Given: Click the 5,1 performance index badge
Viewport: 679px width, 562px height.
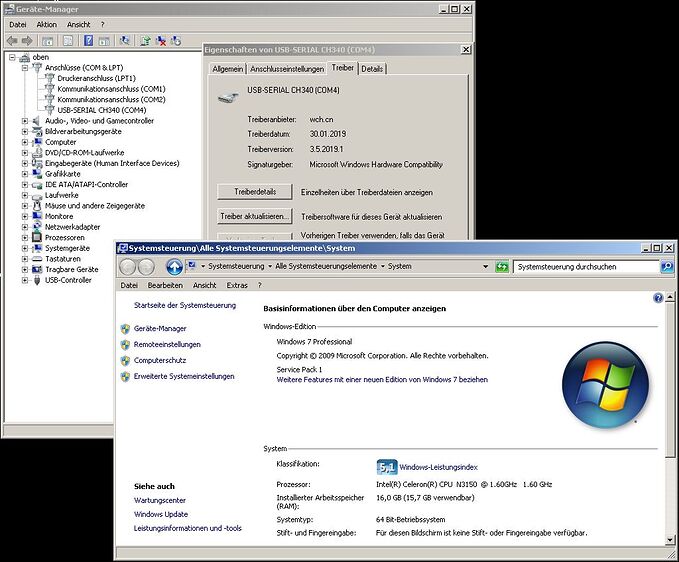Looking at the screenshot, I should pos(387,467).
